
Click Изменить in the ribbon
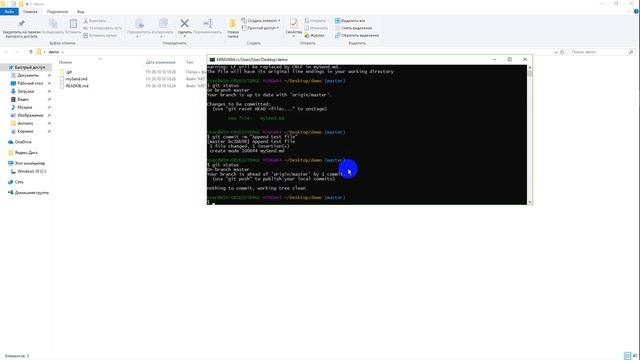316,28
